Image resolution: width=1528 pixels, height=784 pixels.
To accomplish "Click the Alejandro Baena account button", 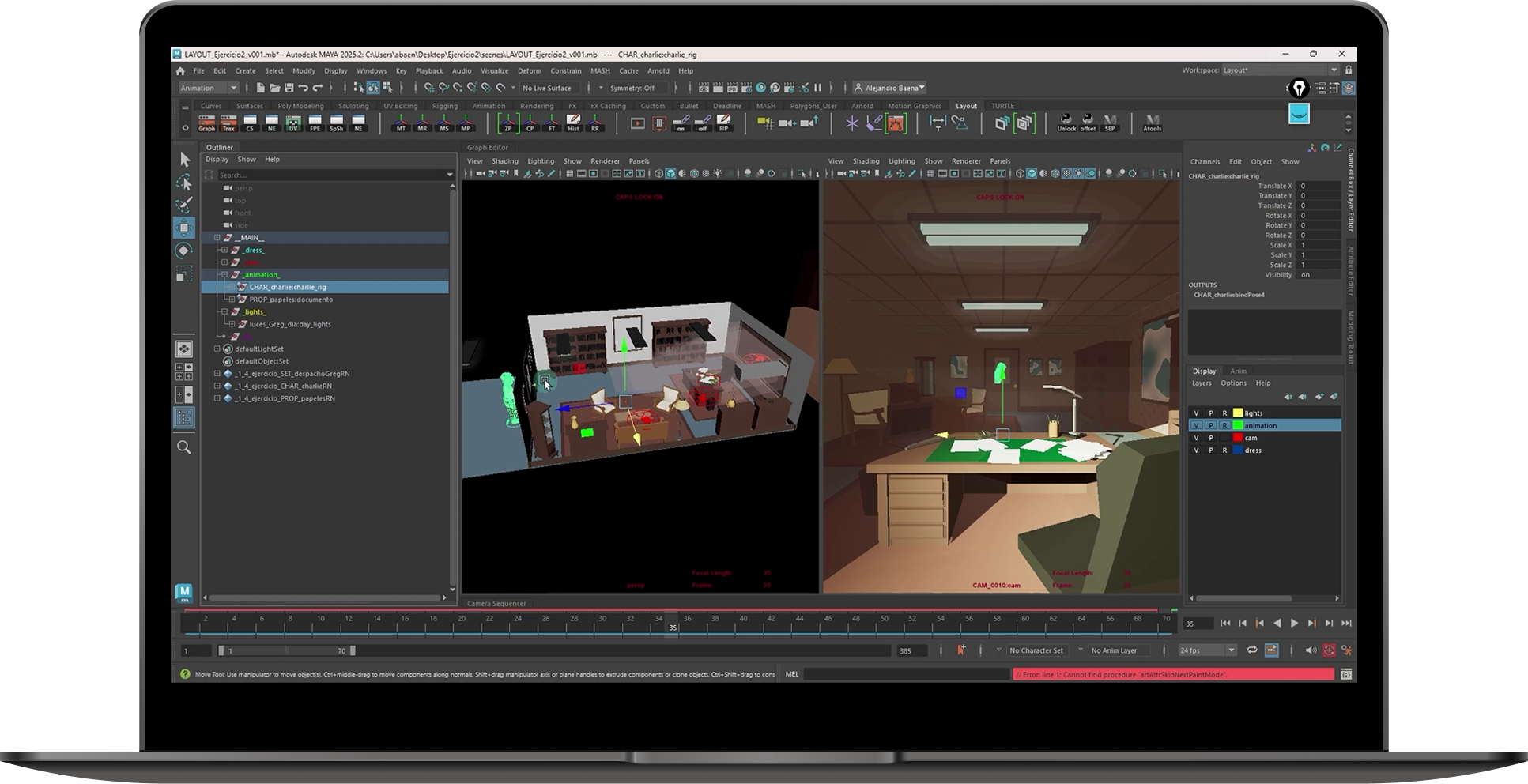I will (890, 88).
